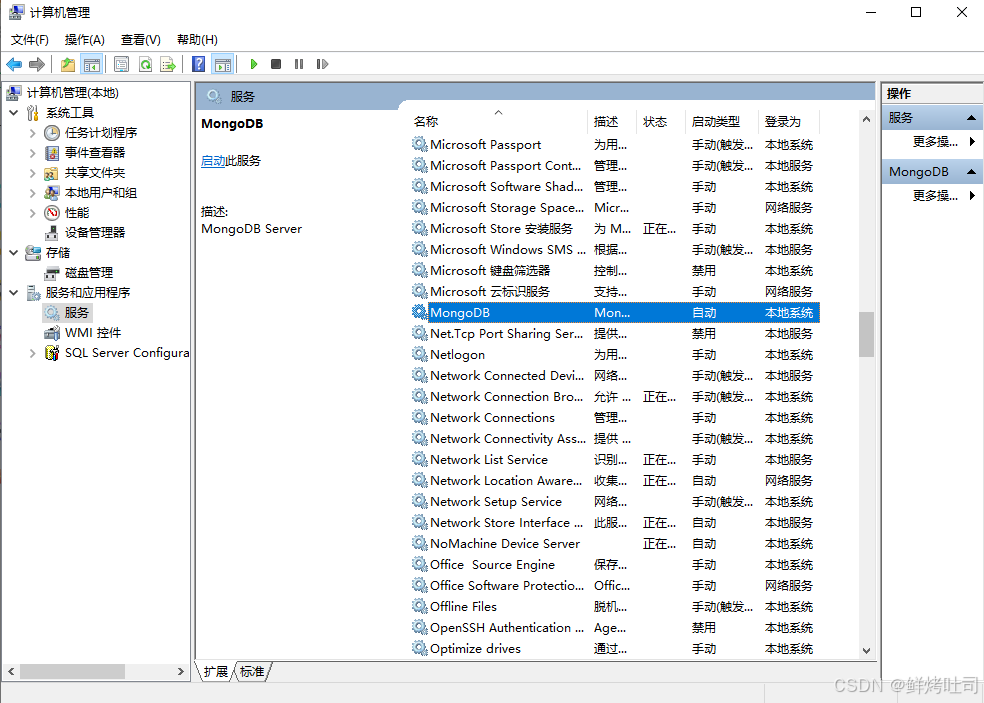The height and width of the screenshot is (703, 984).
Task: Select the MongoDB service row
Action: 615,313
